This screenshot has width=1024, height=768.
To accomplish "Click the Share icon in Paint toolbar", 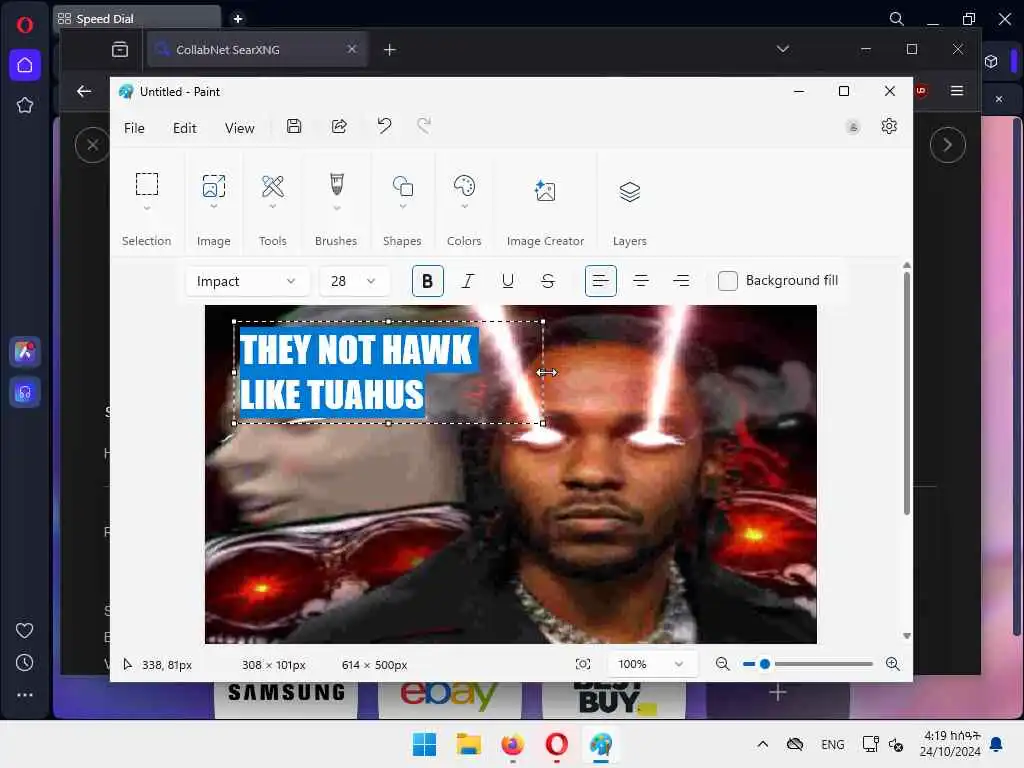I will (x=339, y=126).
